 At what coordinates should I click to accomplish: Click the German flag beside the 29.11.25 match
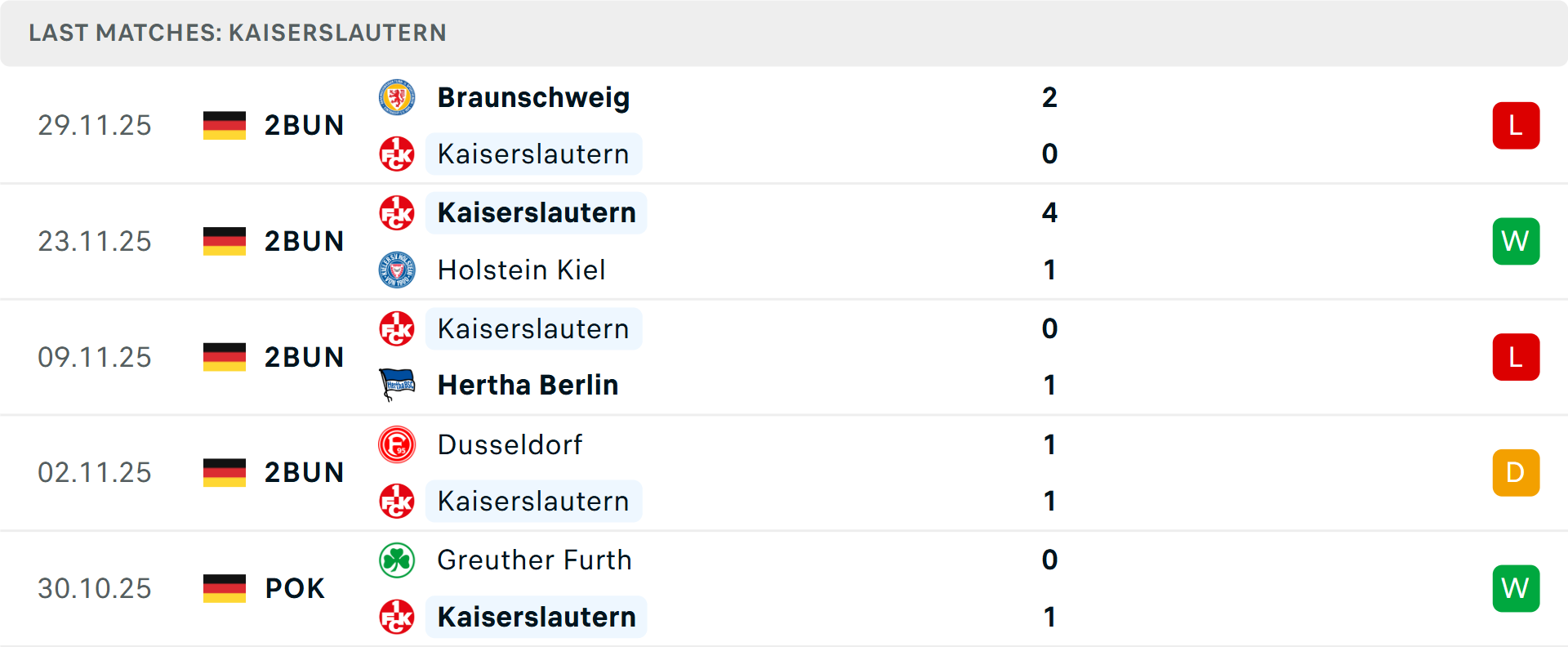[x=224, y=125]
